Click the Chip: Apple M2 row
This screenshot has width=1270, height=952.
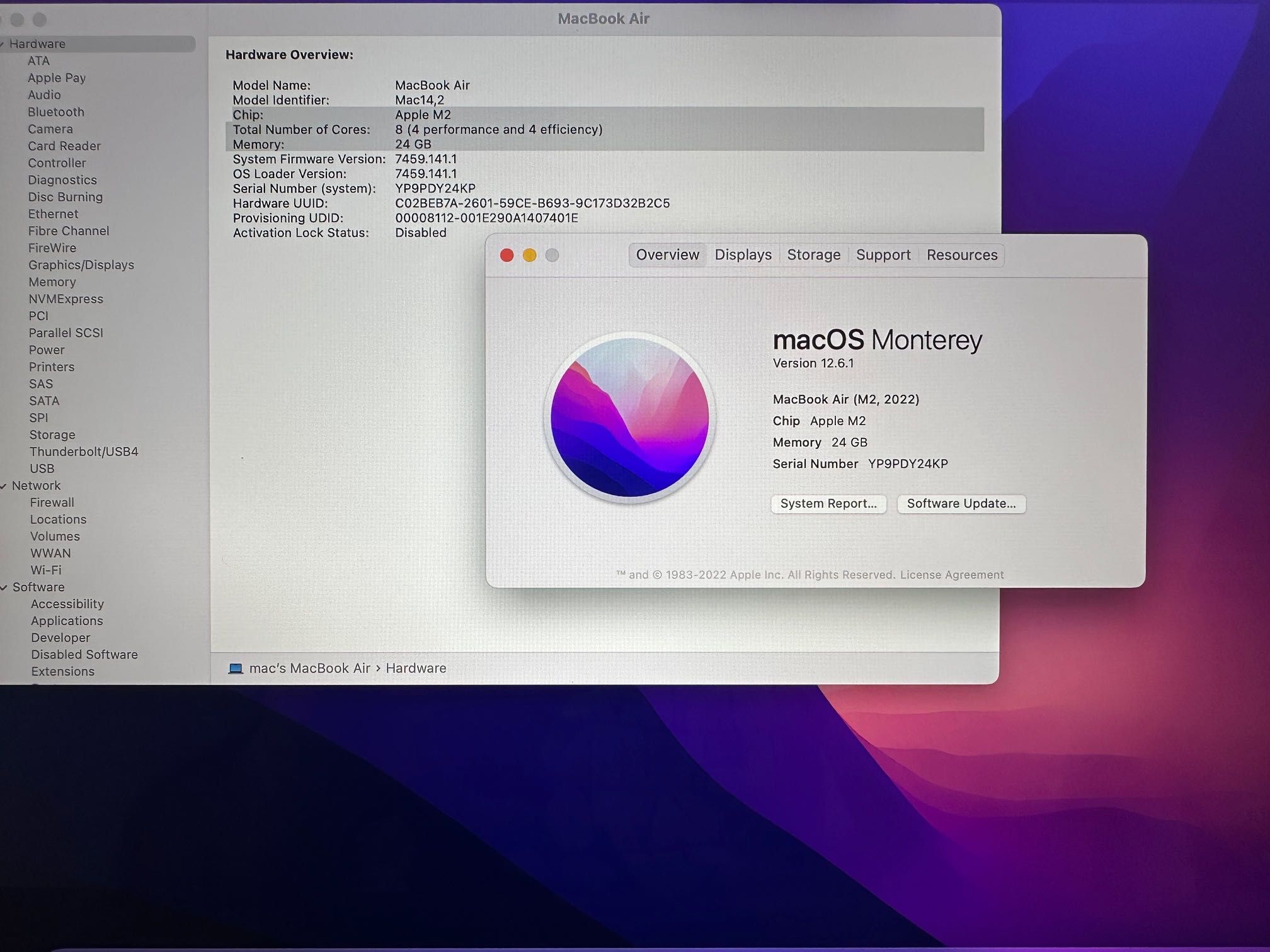point(605,115)
